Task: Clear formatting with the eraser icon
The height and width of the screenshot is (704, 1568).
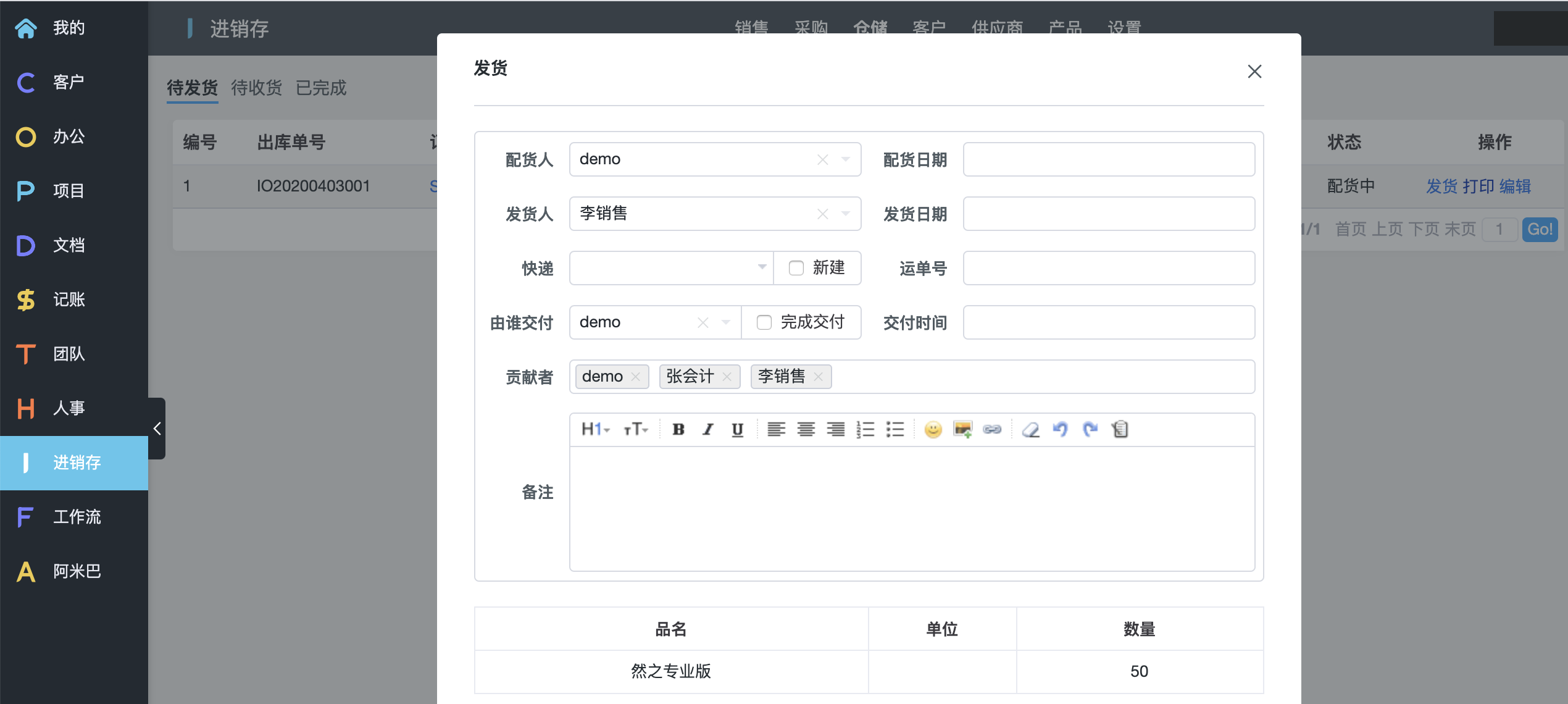Action: (x=1030, y=429)
